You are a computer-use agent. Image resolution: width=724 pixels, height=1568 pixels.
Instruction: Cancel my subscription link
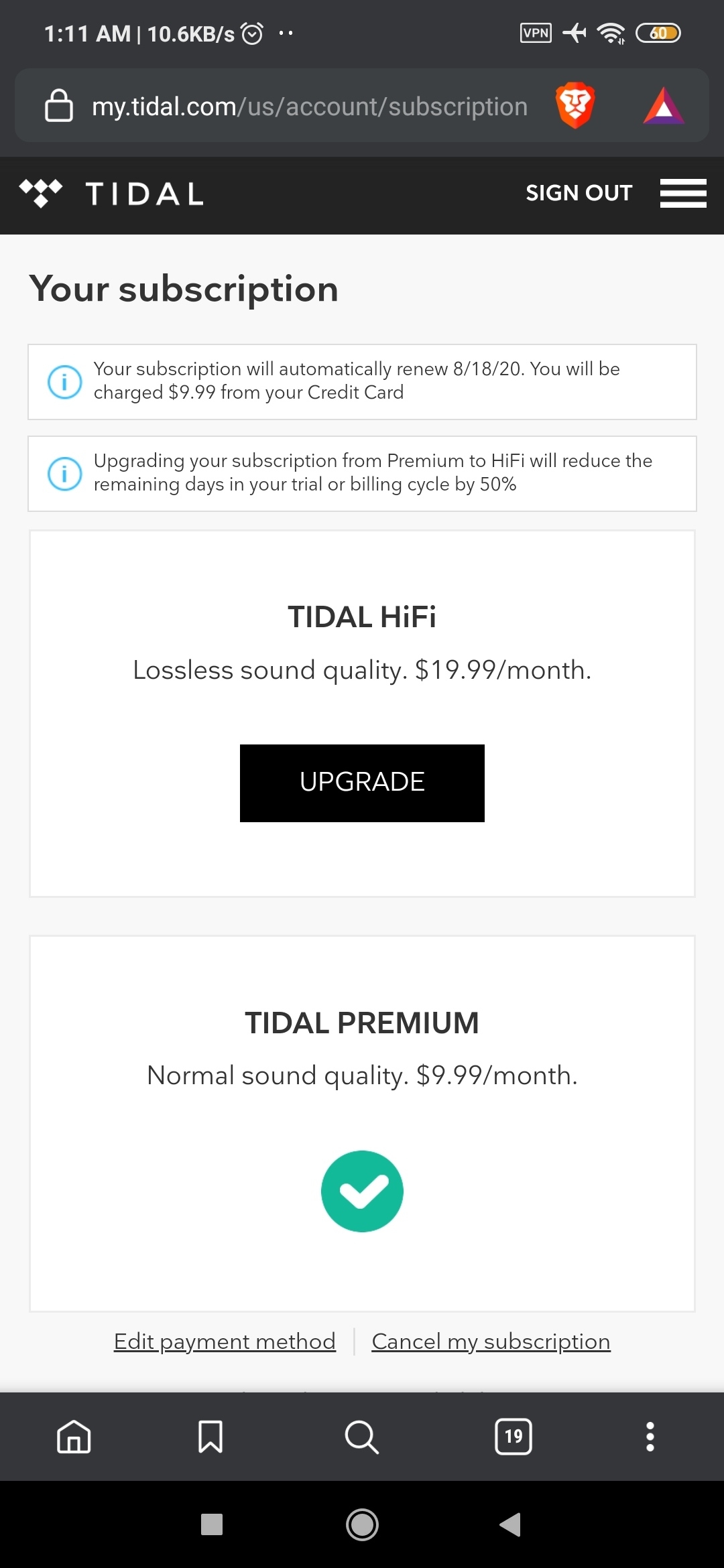tap(491, 1342)
